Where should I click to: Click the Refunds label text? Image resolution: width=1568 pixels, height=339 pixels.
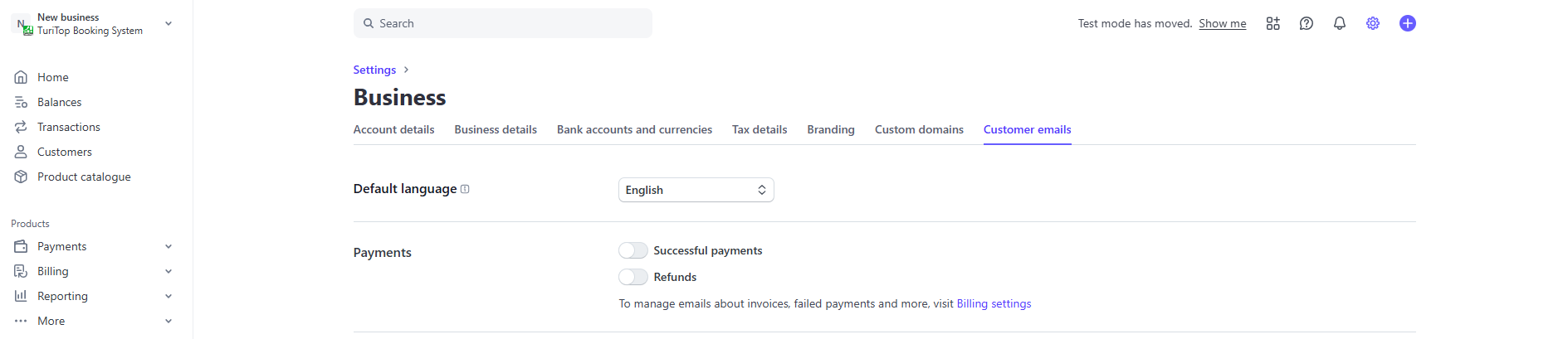(675, 277)
